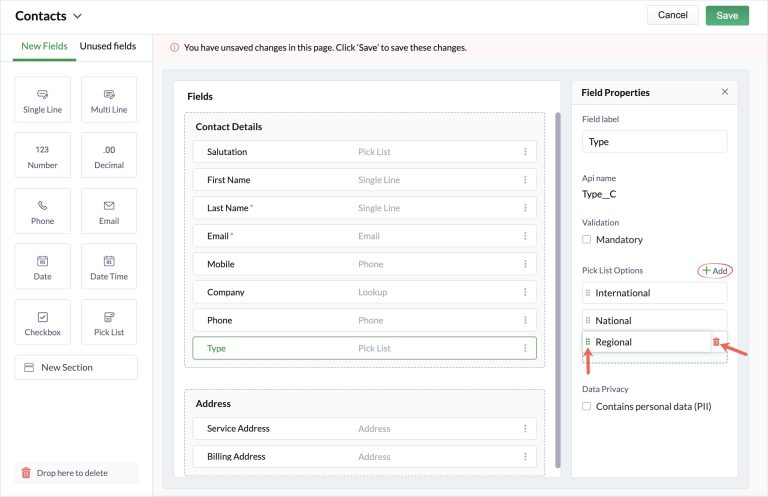Open options menu for Billing Address field
The height and width of the screenshot is (497, 768).
tap(525, 456)
